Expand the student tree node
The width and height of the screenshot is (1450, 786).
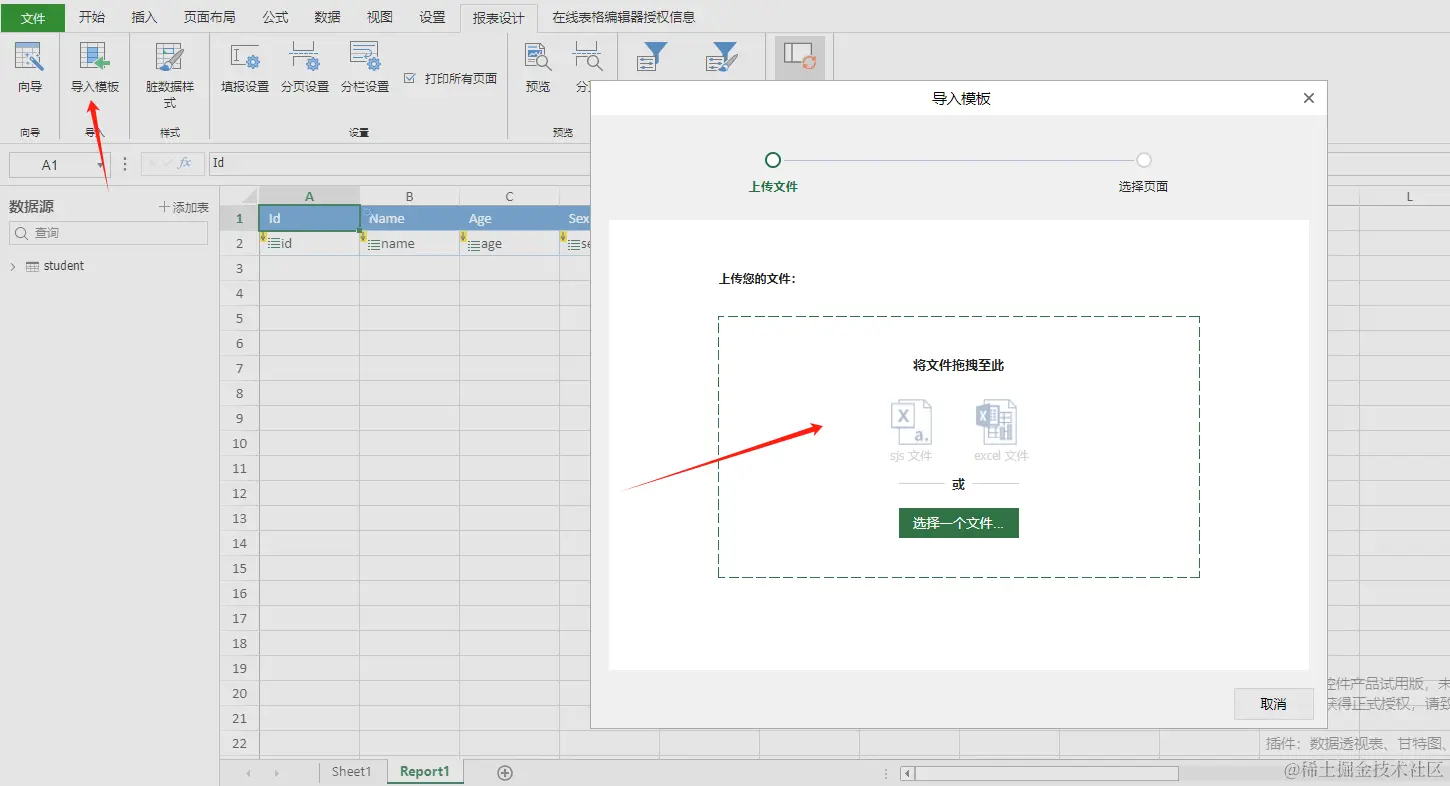13,267
